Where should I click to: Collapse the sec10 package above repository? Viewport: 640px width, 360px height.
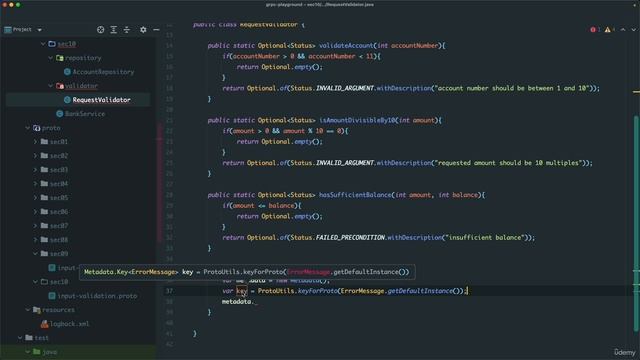tap(43, 44)
